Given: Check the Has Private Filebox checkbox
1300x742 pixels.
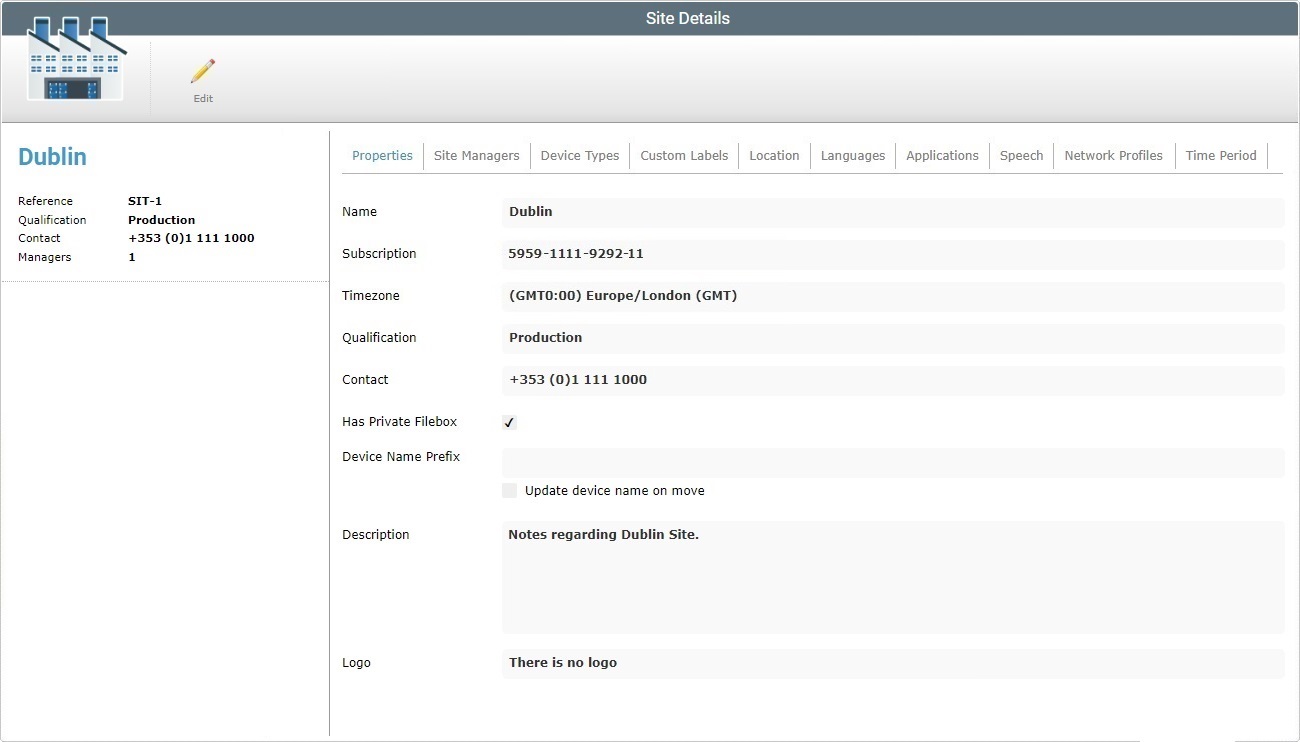Looking at the screenshot, I should pyautogui.click(x=509, y=421).
